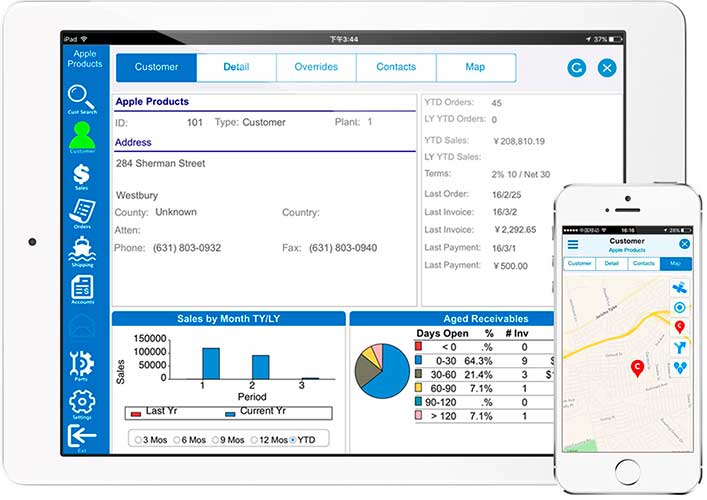The width and height of the screenshot is (707, 500).
Task: Tap the iPhone Contacts tab
Action: (643, 263)
